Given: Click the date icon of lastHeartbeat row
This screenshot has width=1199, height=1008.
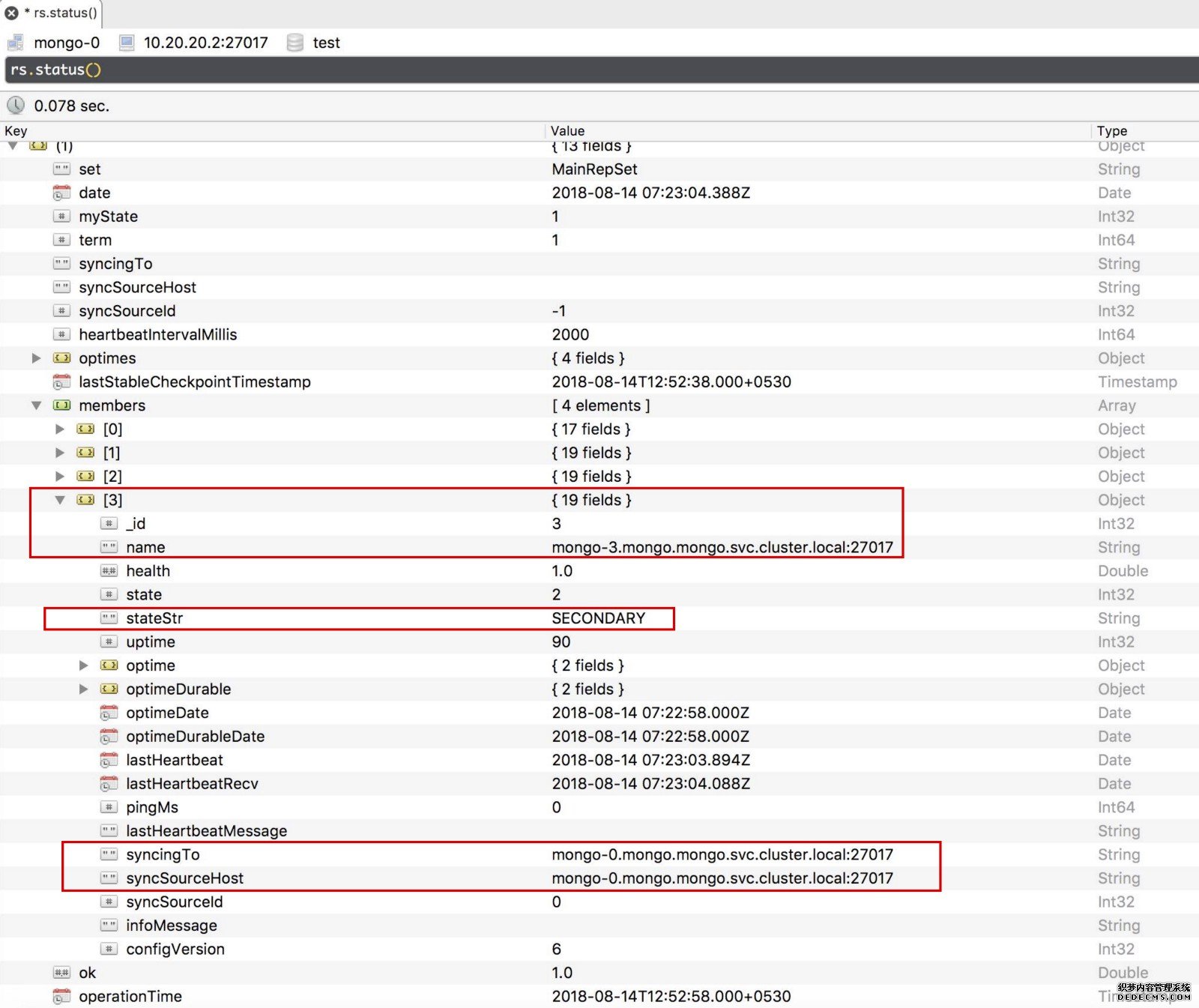Looking at the screenshot, I should [109, 760].
